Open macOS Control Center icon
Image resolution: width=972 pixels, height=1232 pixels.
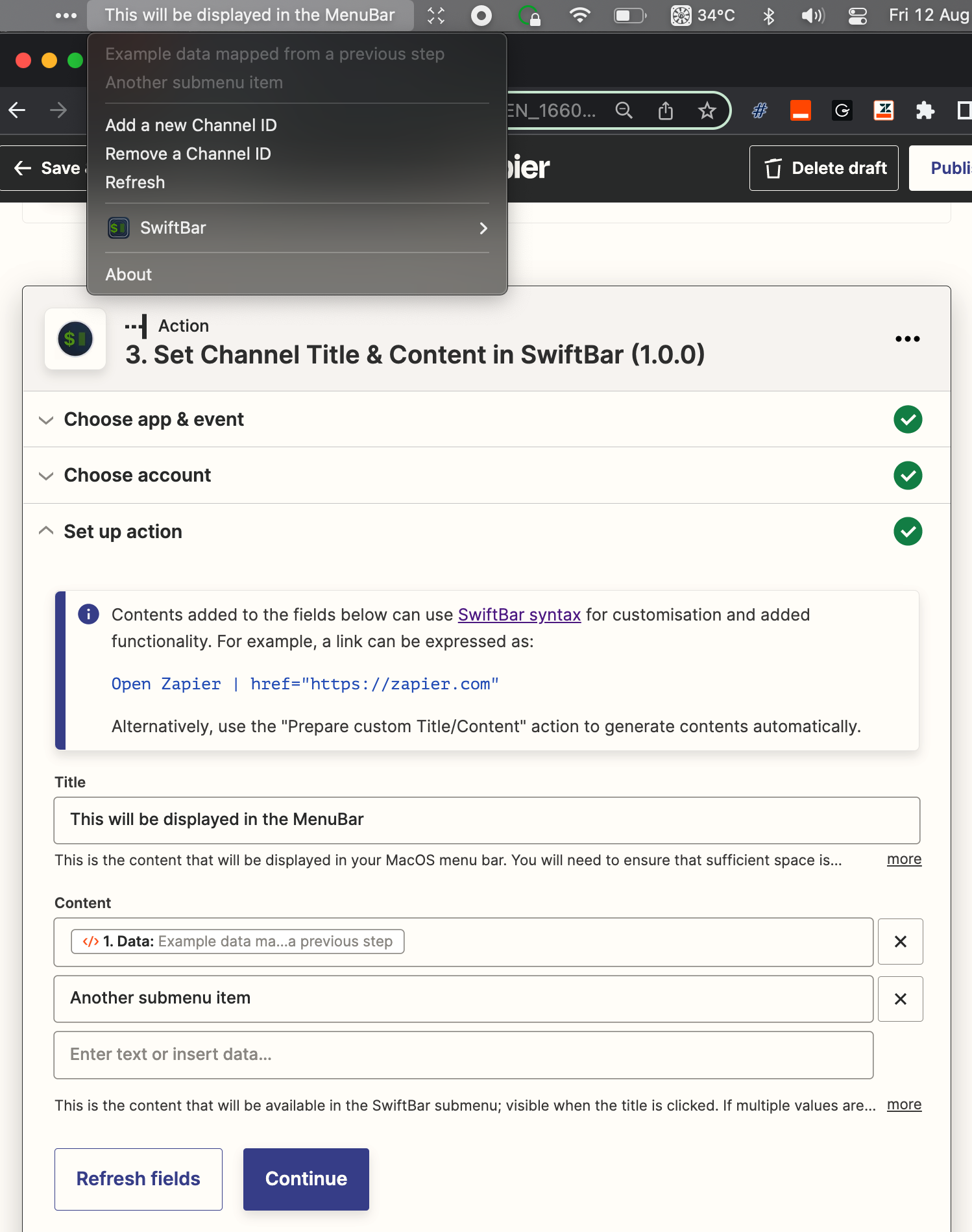click(x=858, y=16)
